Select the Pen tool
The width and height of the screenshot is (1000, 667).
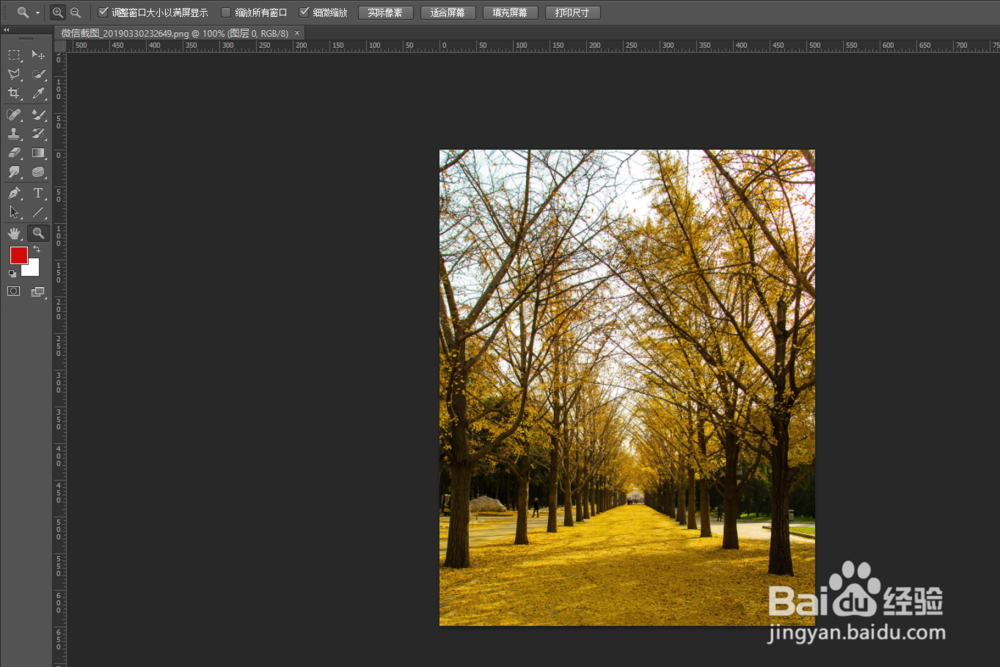14,193
